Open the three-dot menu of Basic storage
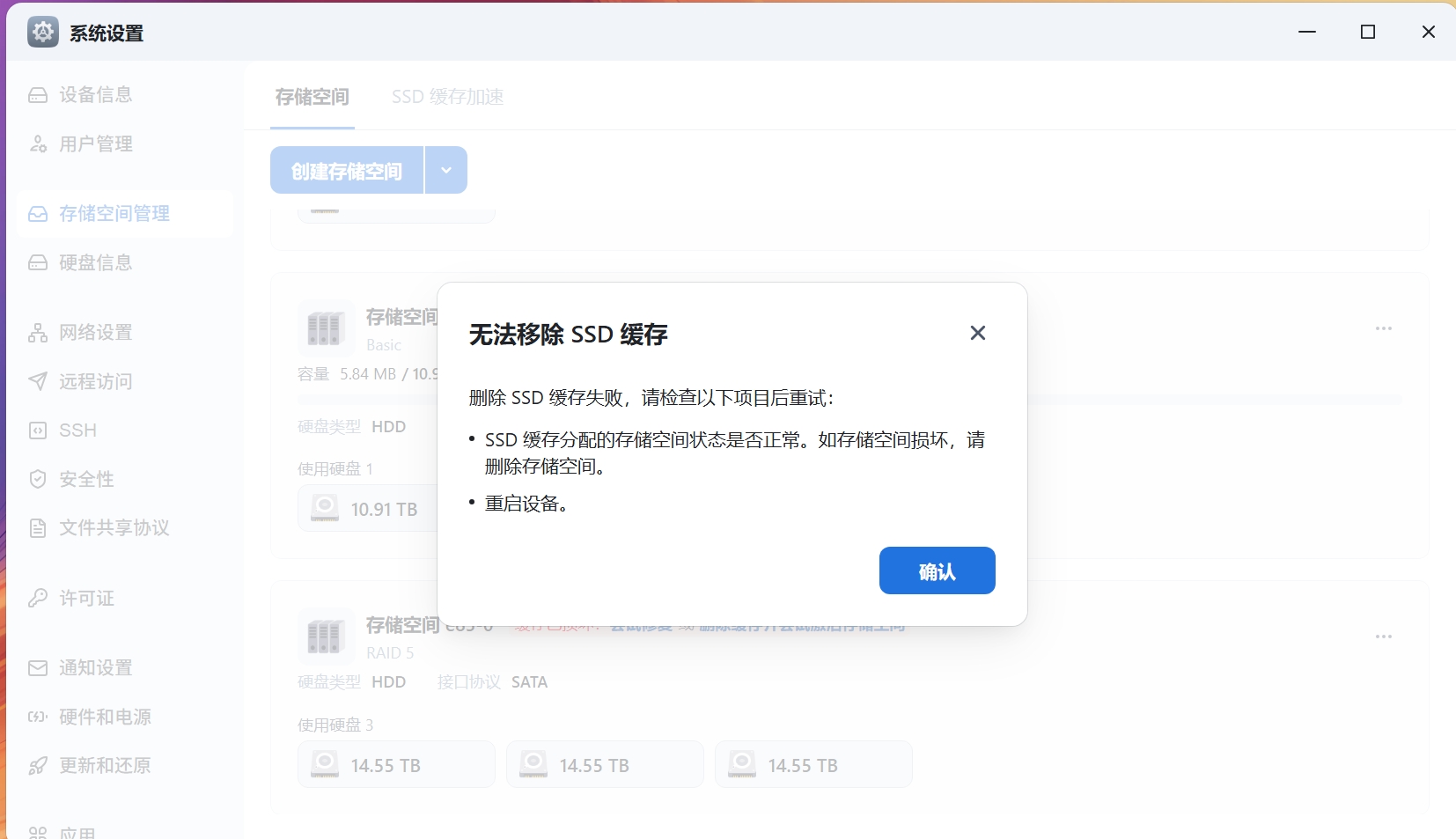1456x839 pixels. (x=1384, y=327)
